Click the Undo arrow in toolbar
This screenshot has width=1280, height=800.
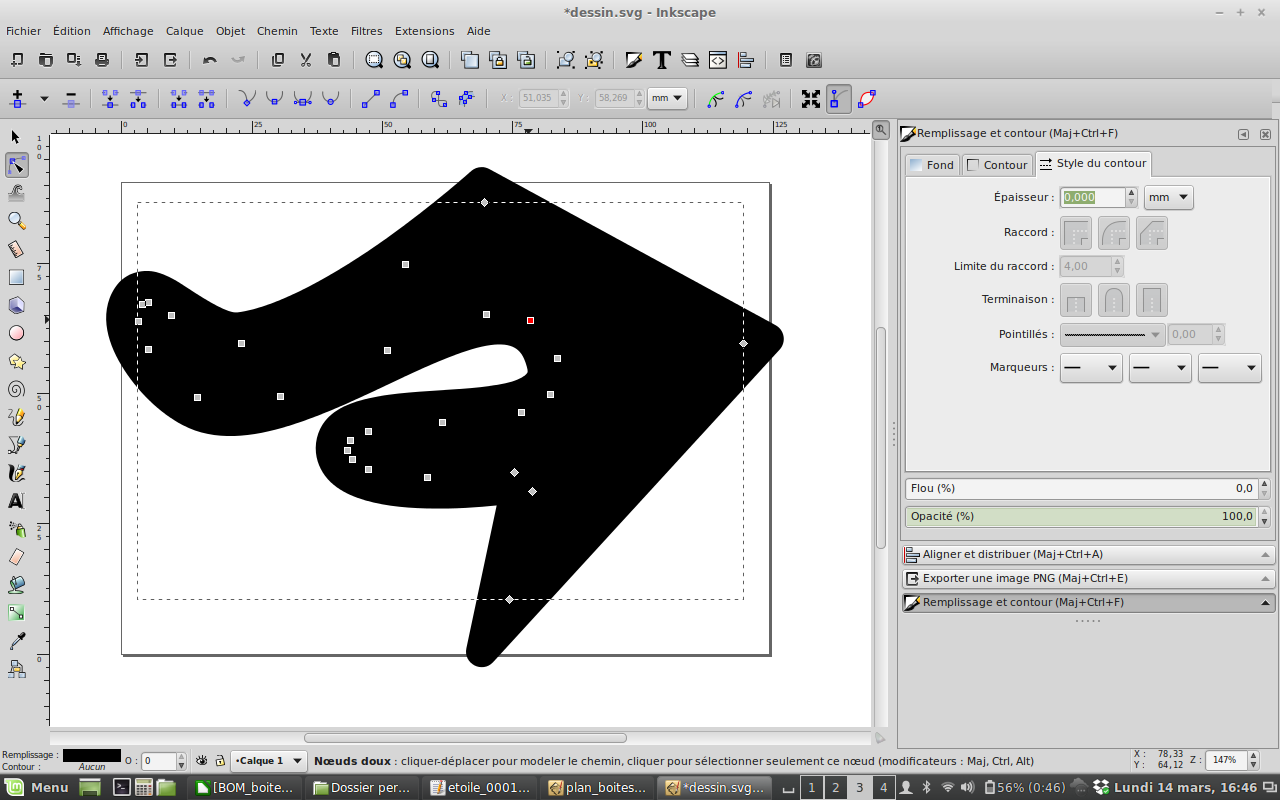(209, 60)
